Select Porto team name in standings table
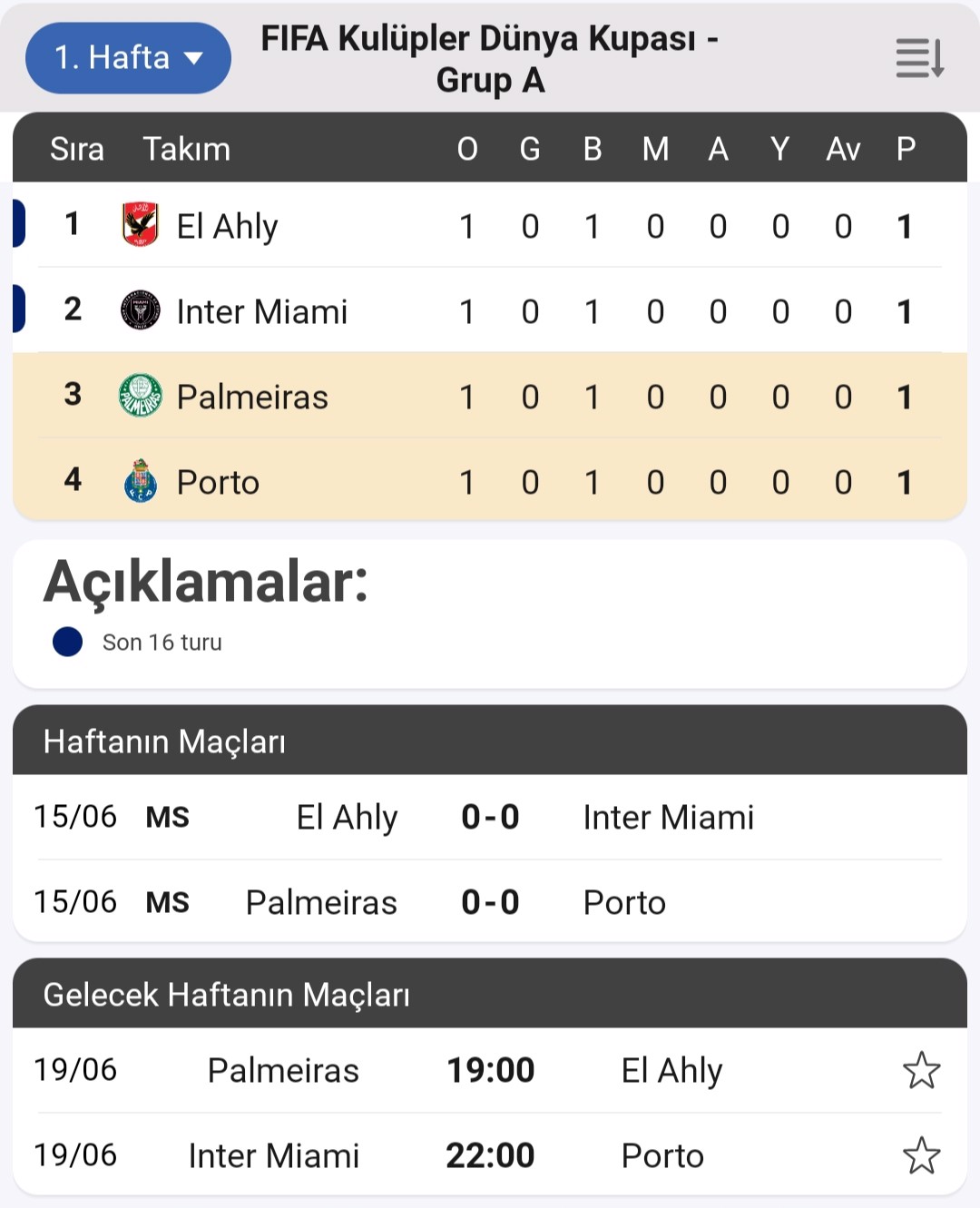Image resolution: width=980 pixels, height=1208 pixels. pos(218,482)
